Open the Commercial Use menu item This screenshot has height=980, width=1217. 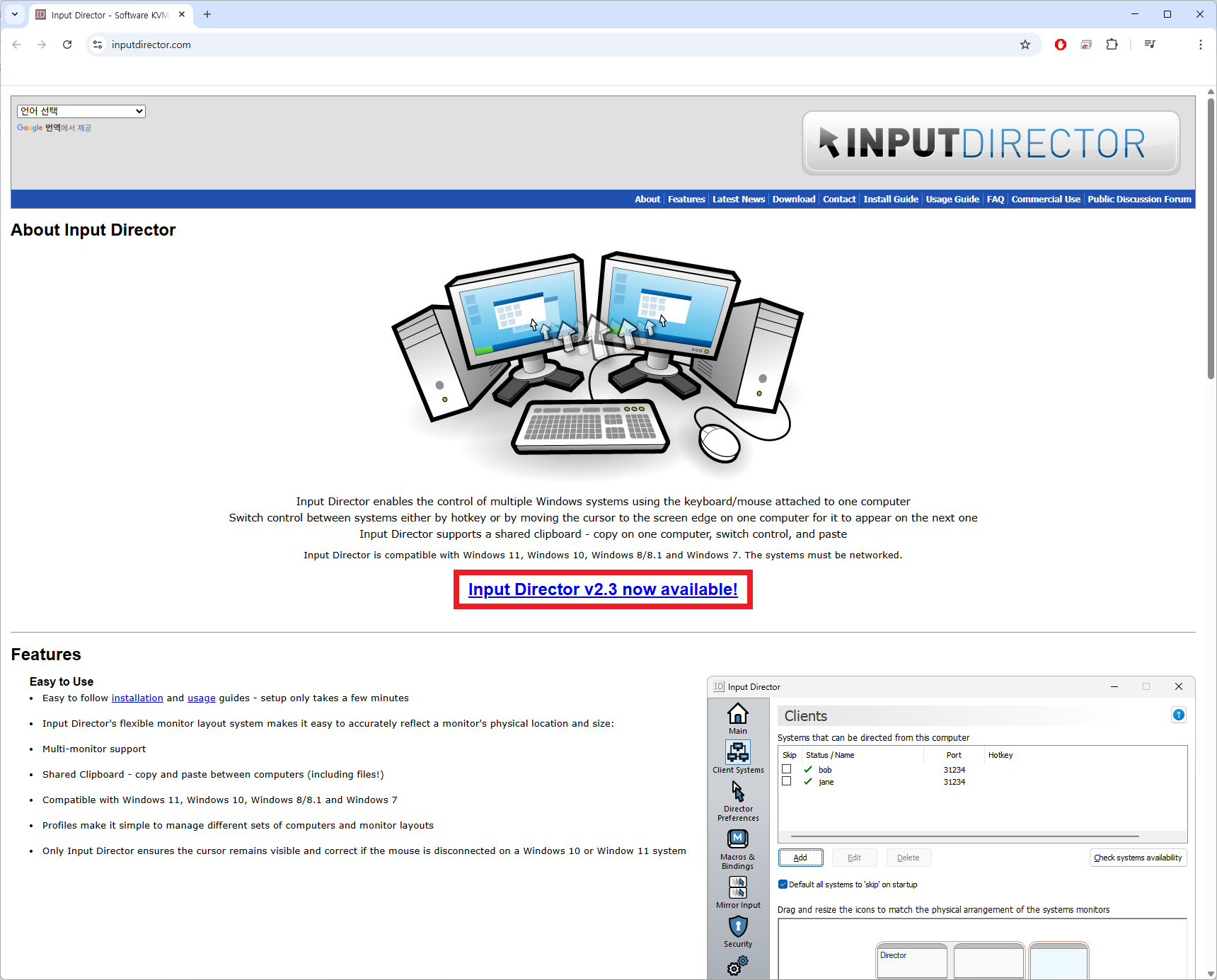1046,200
